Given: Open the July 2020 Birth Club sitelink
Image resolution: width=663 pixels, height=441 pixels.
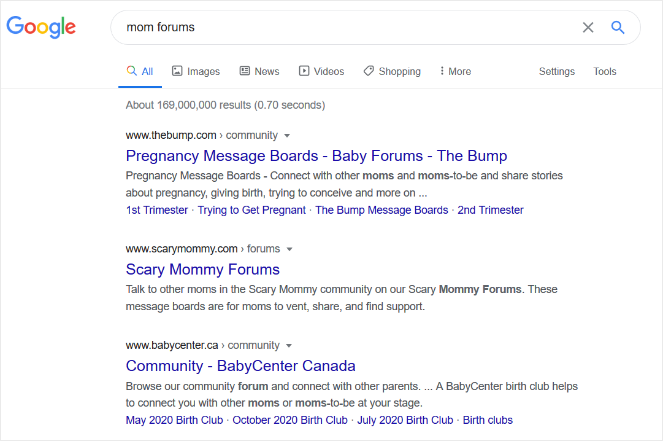Looking at the screenshot, I should click(405, 420).
